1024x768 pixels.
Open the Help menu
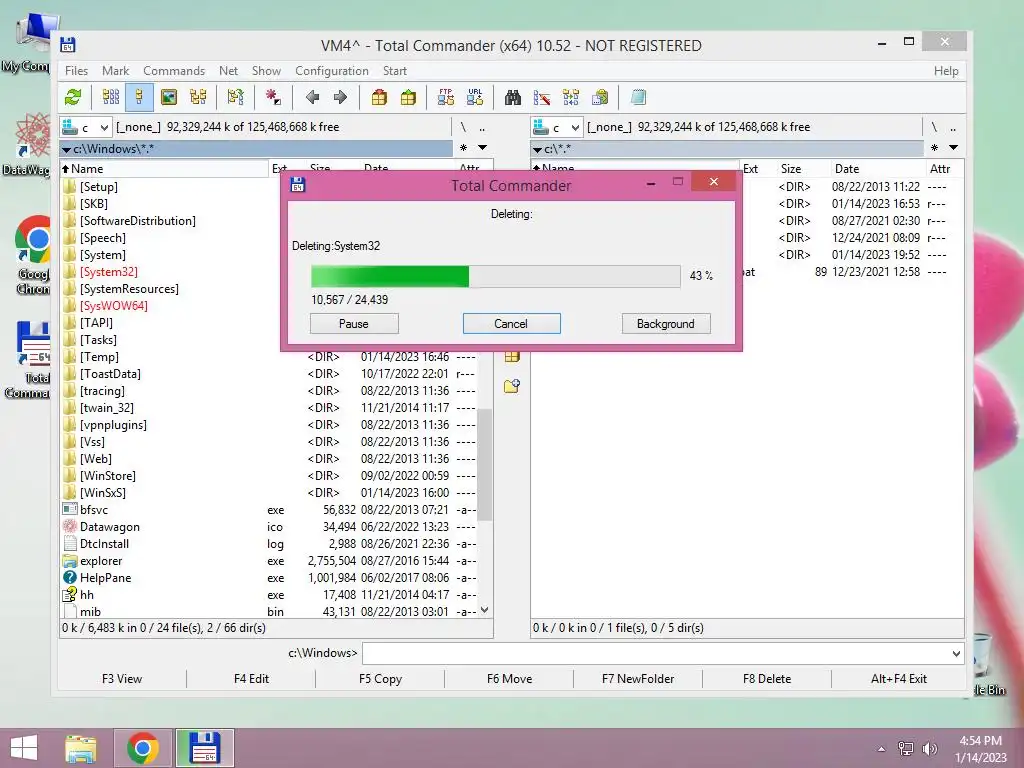[x=946, y=71]
